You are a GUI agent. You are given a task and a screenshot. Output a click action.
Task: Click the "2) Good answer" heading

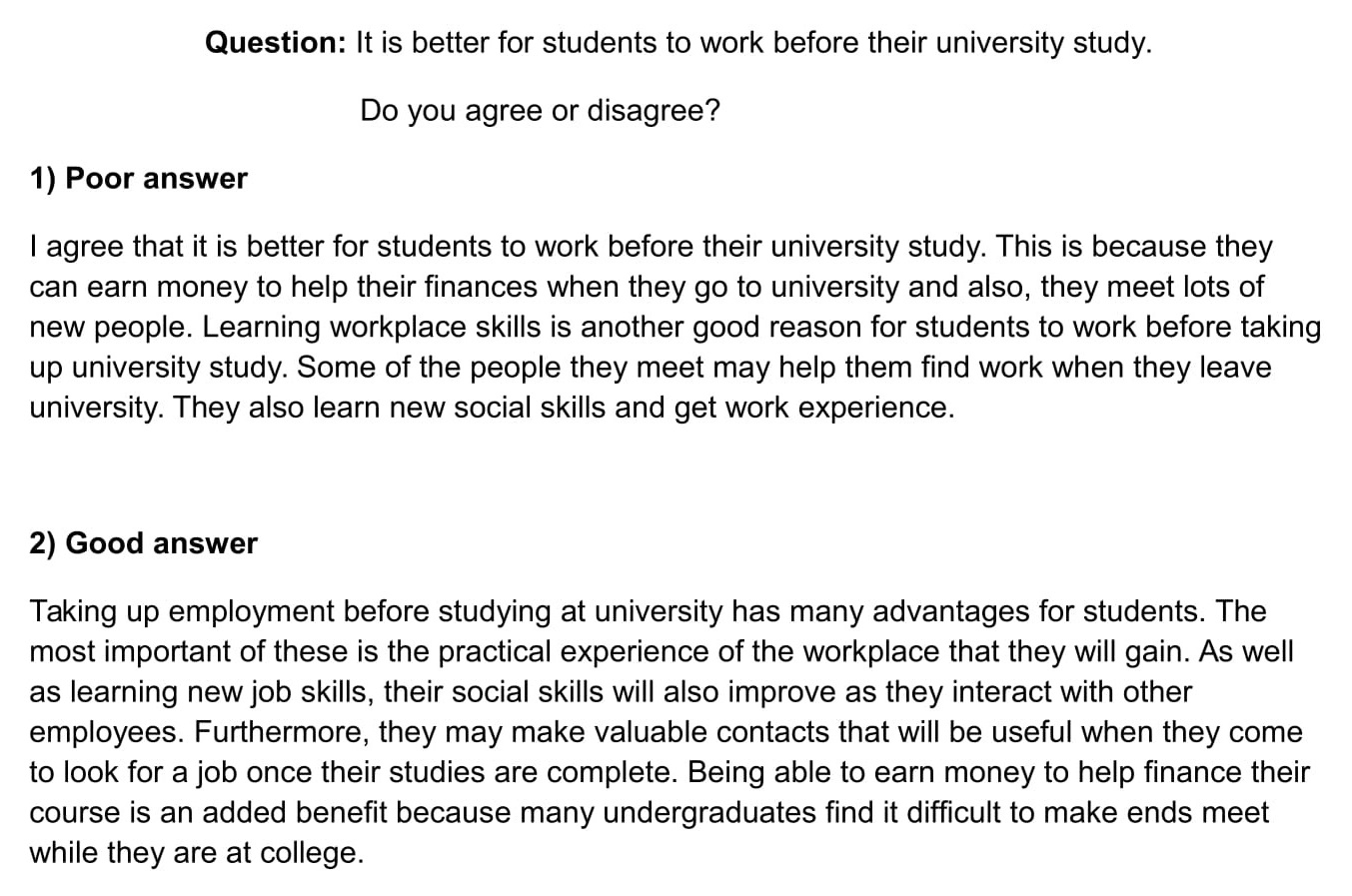click(143, 543)
